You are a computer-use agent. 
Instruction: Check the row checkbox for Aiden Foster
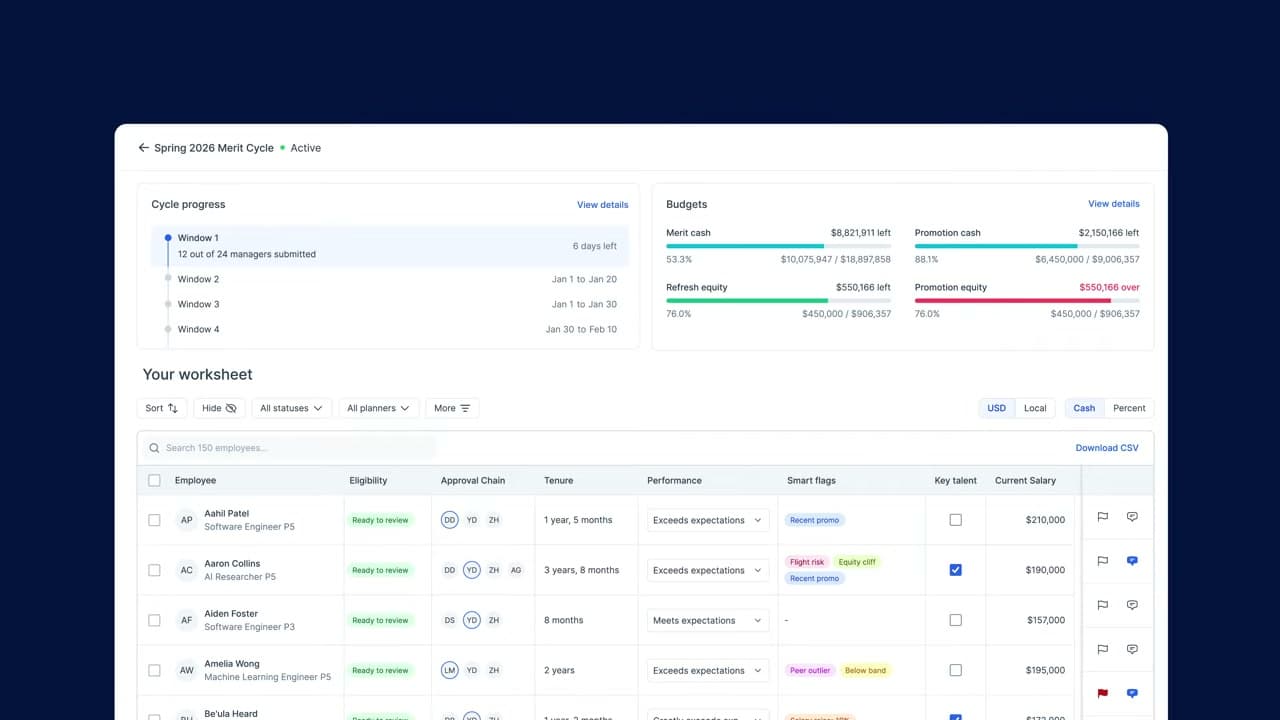point(154,620)
